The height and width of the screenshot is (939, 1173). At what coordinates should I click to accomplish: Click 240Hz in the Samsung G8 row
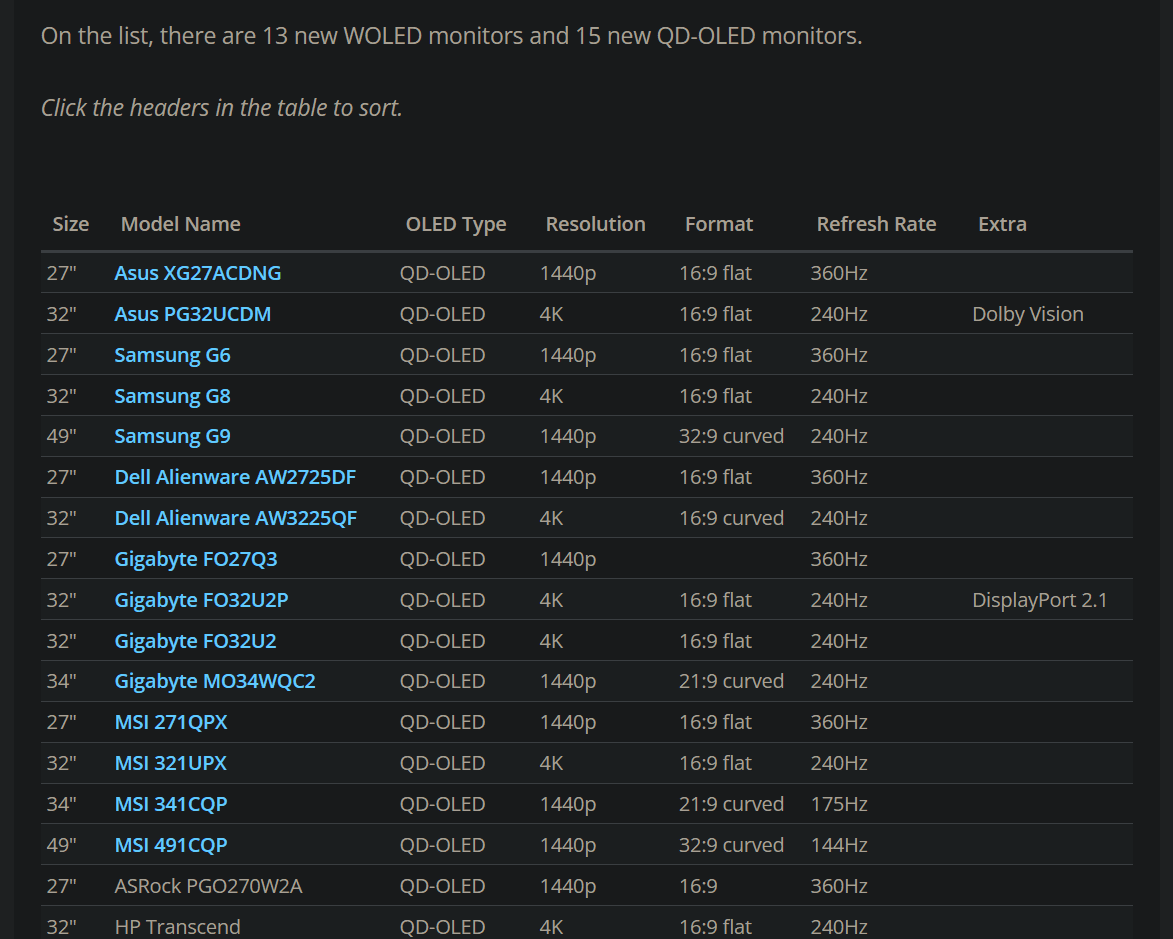coord(839,396)
